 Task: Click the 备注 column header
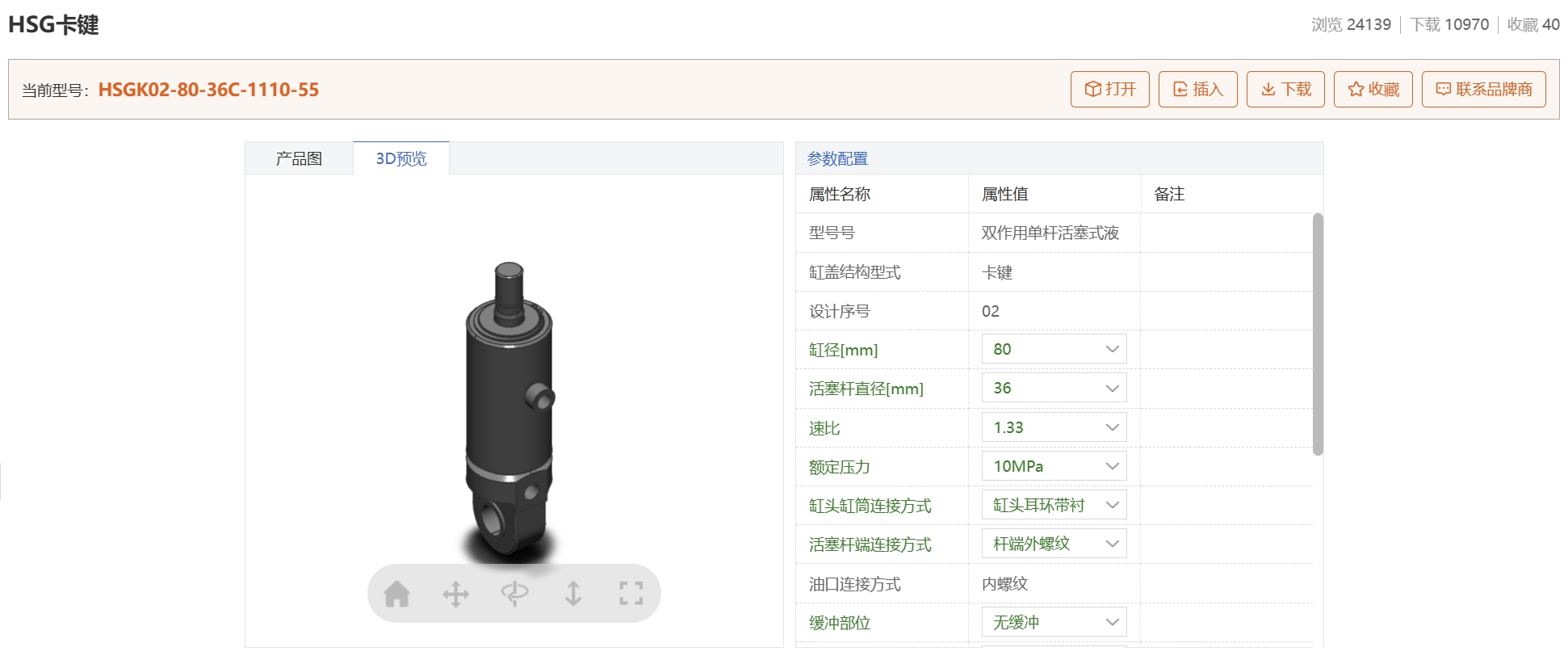[x=1169, y=194]
